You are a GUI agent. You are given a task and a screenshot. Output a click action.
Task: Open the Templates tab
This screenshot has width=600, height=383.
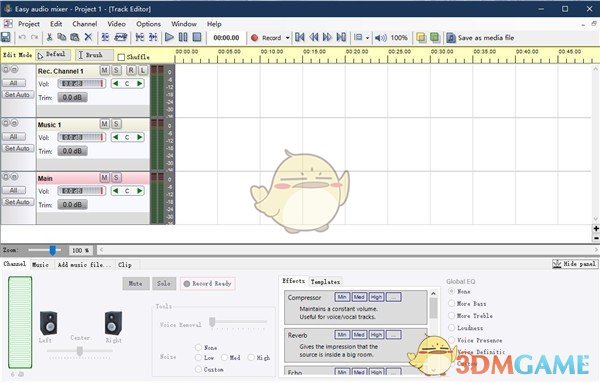click(325, 282)
